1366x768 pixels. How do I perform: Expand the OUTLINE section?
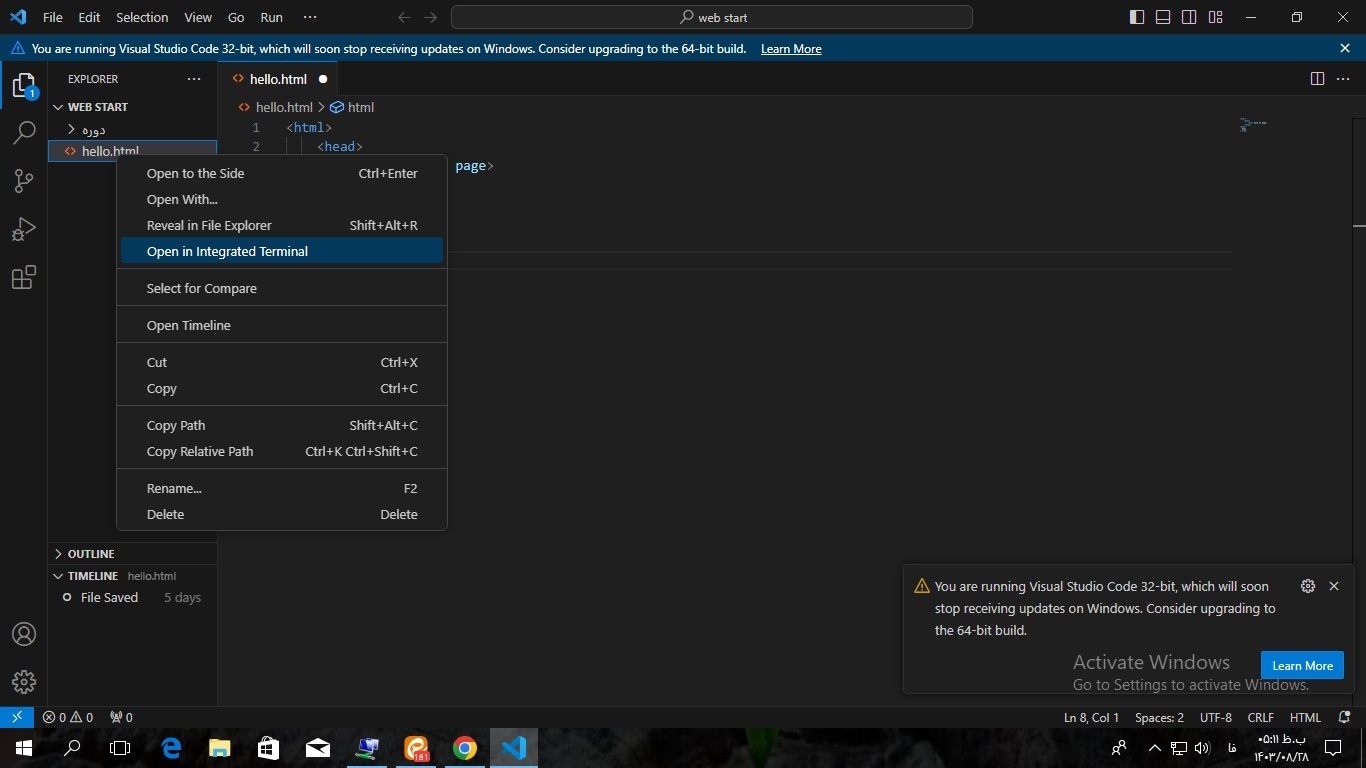coord(132,553)
